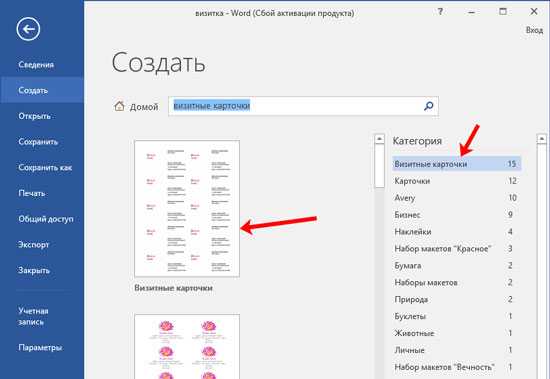
Task: Open Help via the question mark icon
Action: [x=440, y=12]
